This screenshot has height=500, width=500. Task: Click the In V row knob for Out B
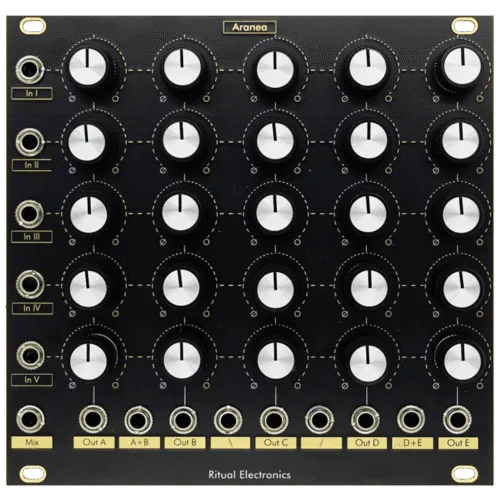pyautogui.click(x=182, y=360)
